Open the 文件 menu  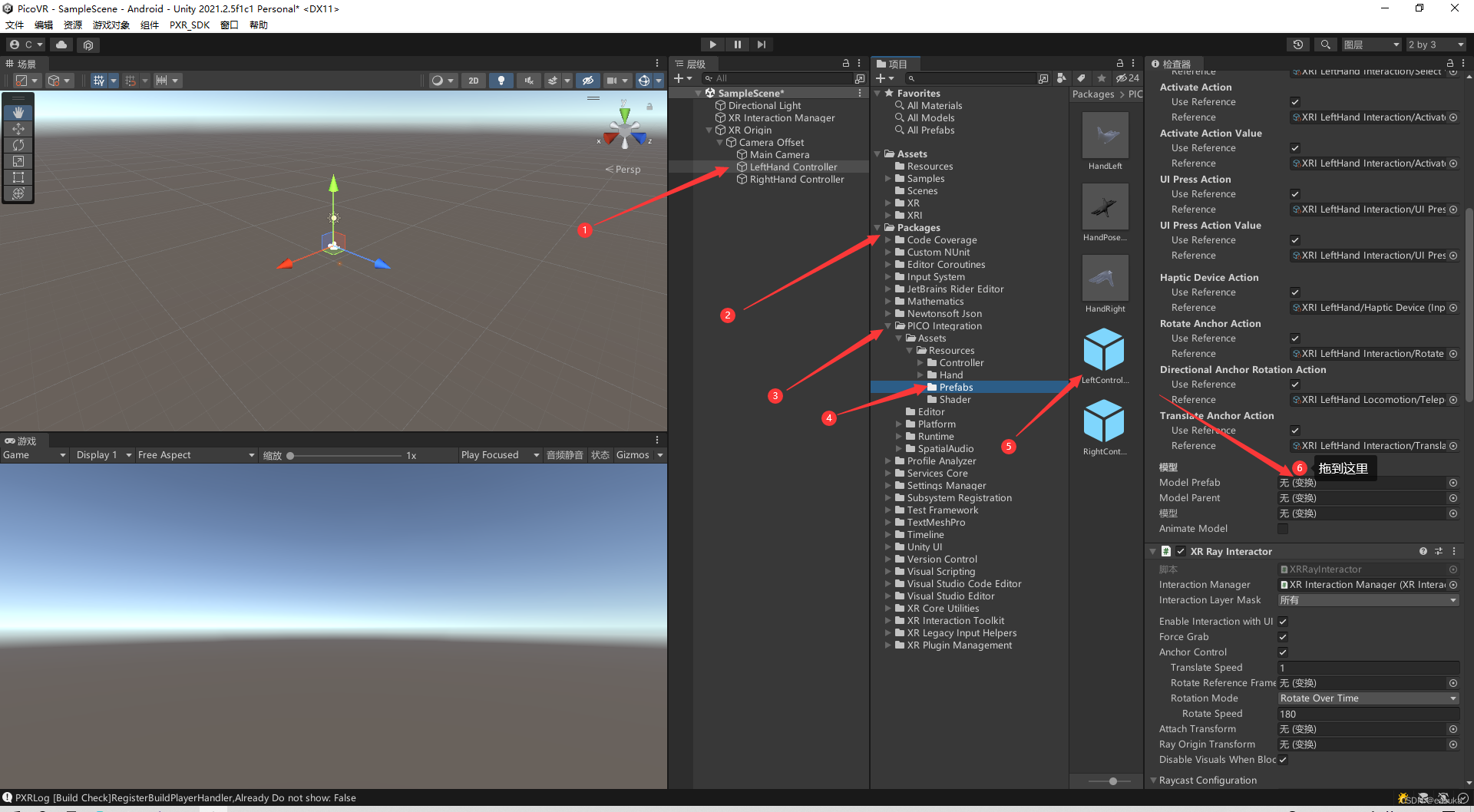(x=15, y=25)
